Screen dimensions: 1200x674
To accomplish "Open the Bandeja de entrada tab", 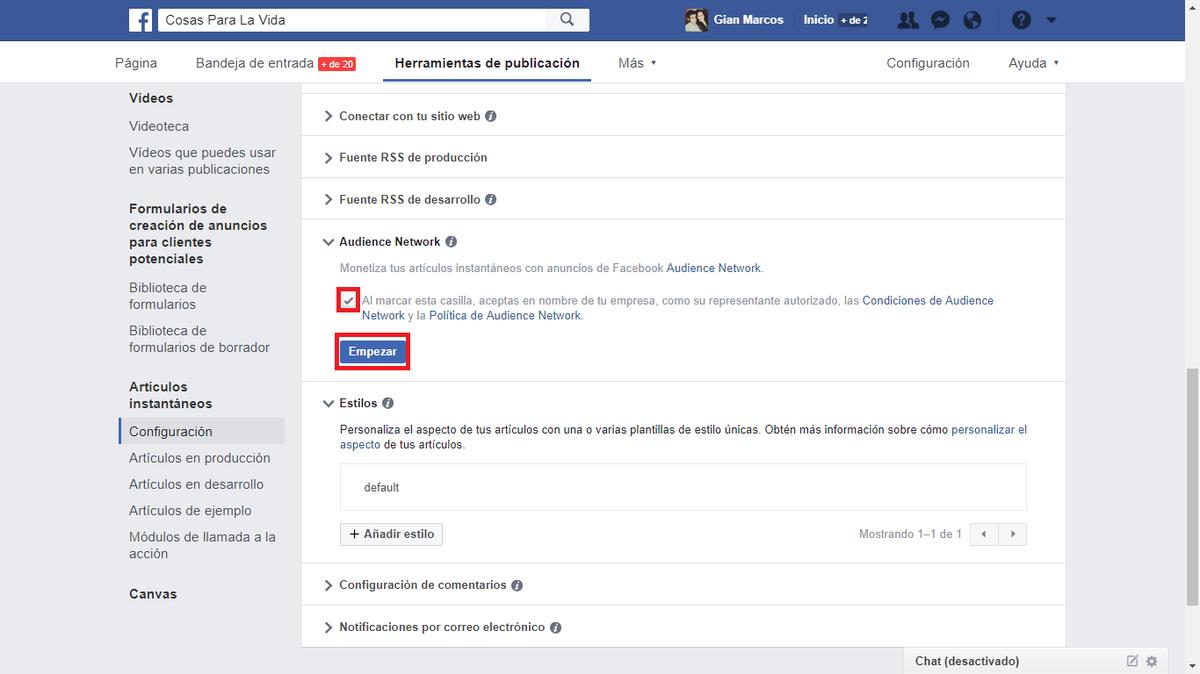I will pyautogui.click(x=256, y=61).
